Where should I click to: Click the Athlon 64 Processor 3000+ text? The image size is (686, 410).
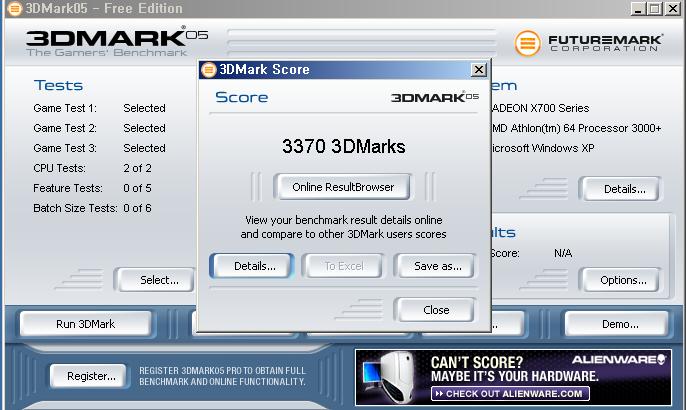[576, 128]
